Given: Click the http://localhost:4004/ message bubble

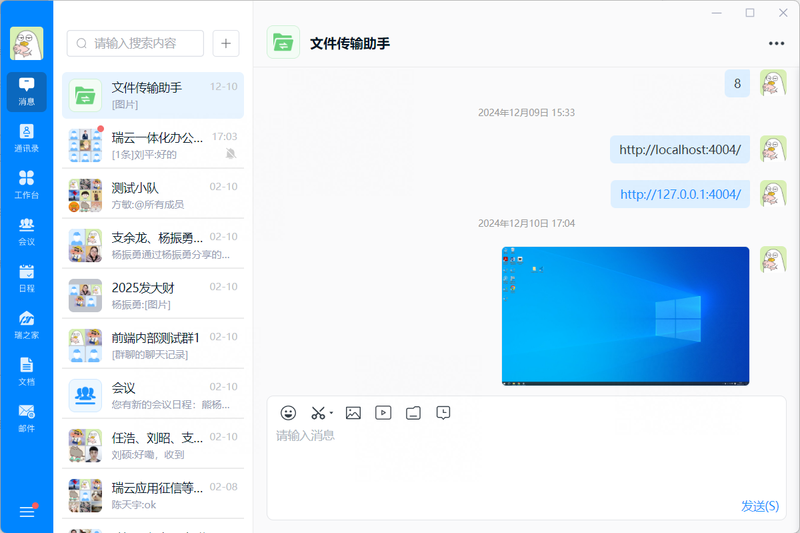Looking at the screenshot, I should click(680, 149).
